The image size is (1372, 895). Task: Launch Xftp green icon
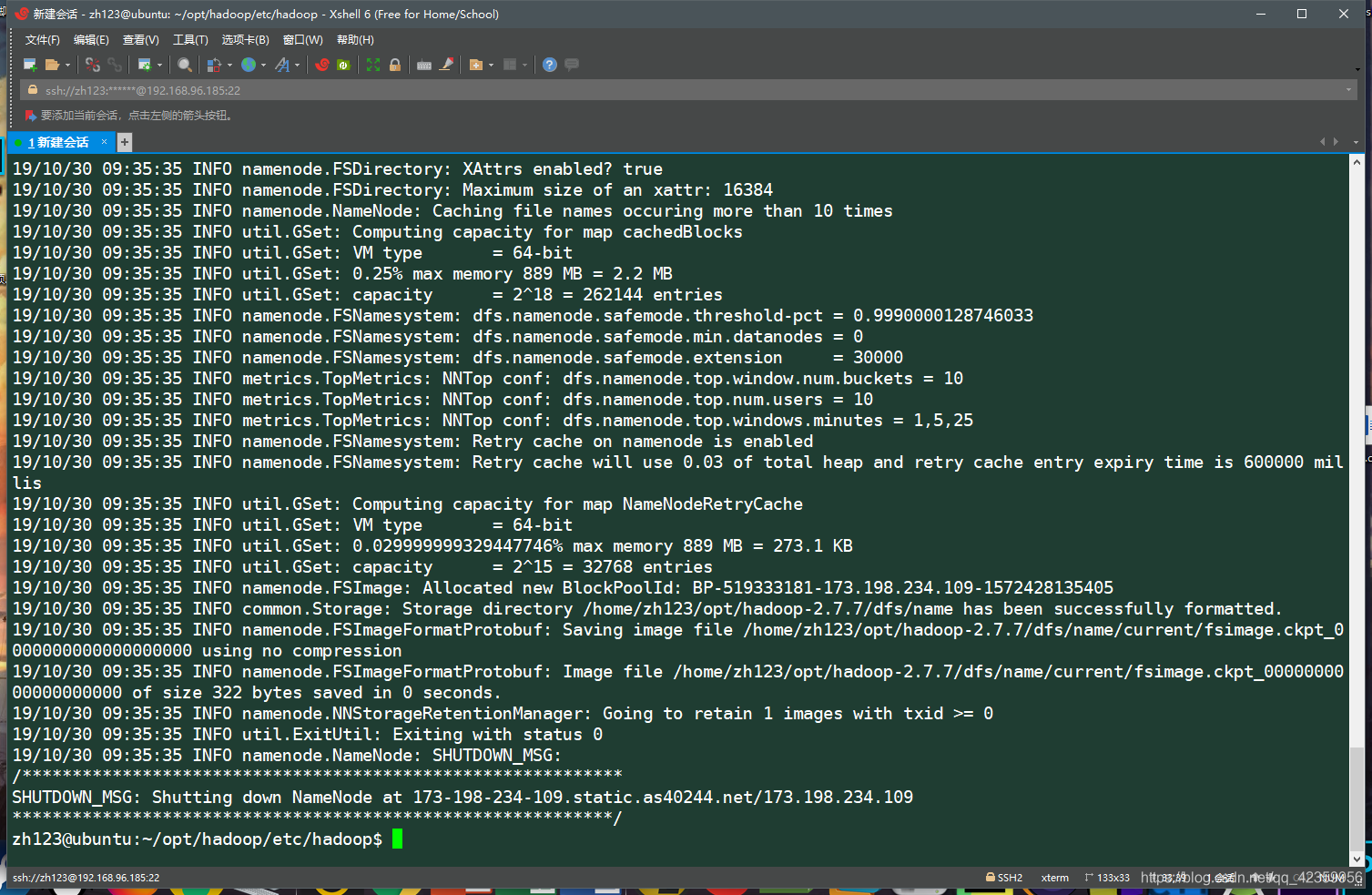point(343,65)
